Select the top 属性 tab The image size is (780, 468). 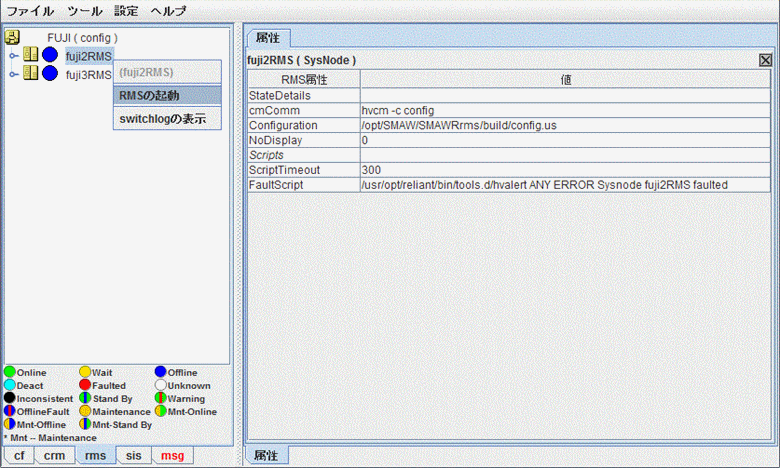click(x=268, y=38)
